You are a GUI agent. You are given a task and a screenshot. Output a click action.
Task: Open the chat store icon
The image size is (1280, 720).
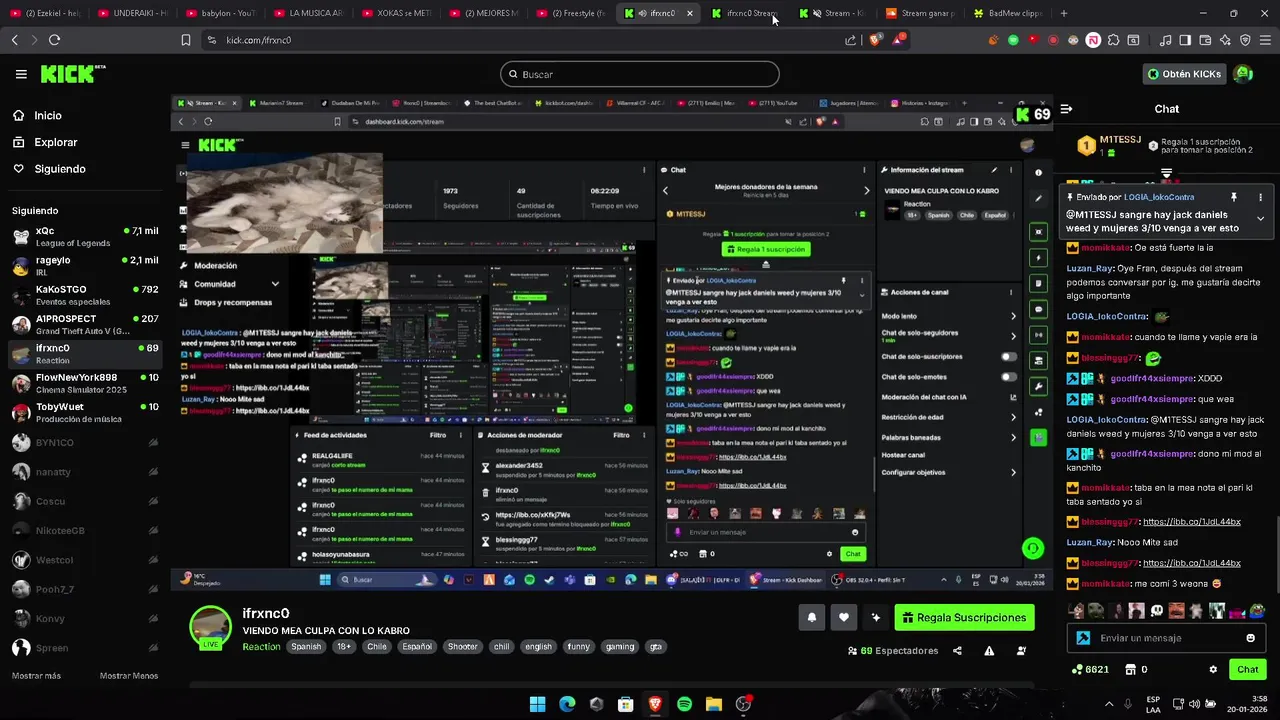[1131, 669]
